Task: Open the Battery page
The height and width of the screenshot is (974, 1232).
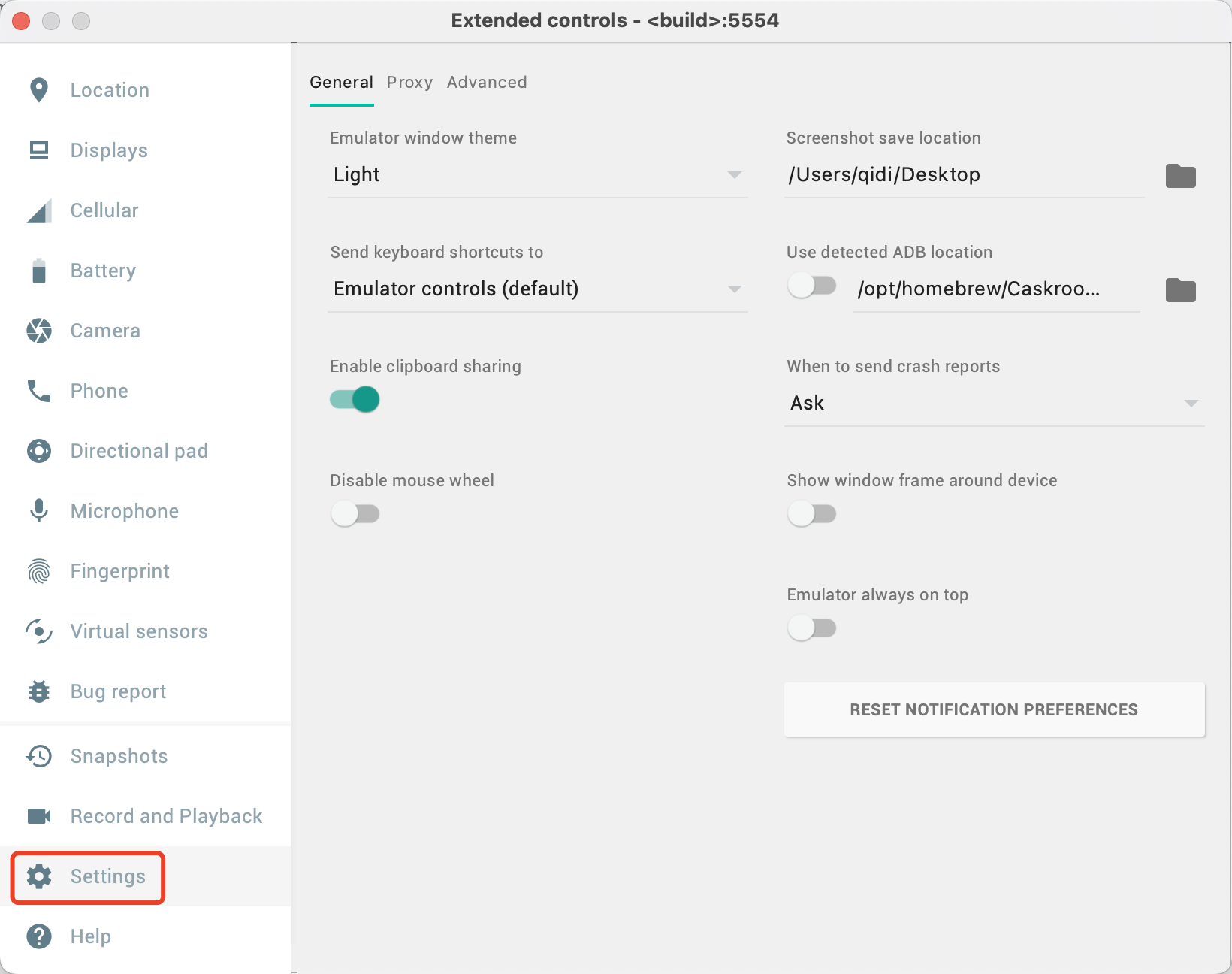Action: point(146,271)
